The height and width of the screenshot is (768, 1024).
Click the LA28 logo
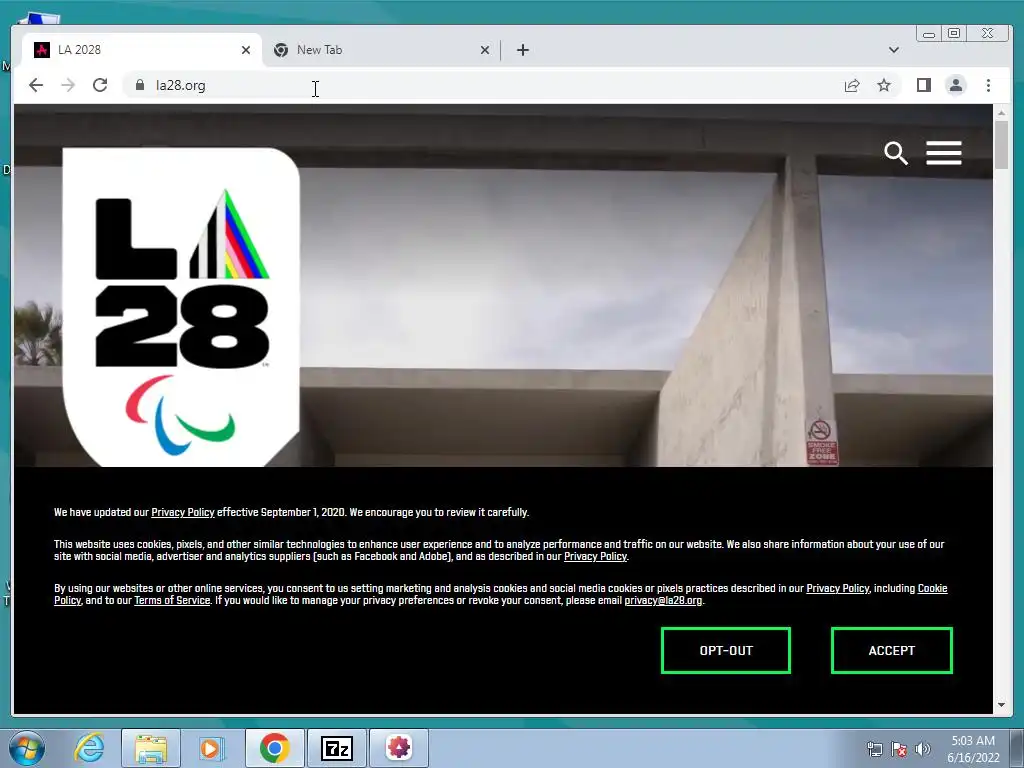pos(181,307)
